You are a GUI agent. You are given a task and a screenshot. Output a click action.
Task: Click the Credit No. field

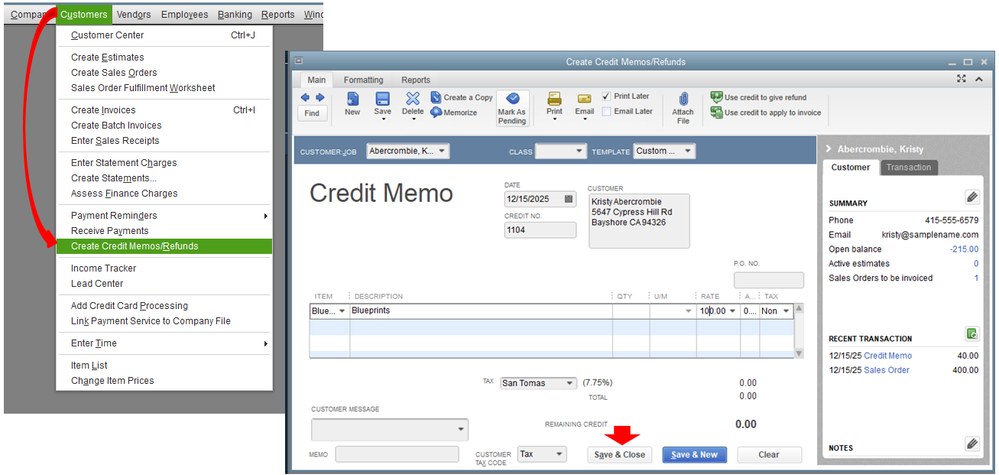pos(540,230)
